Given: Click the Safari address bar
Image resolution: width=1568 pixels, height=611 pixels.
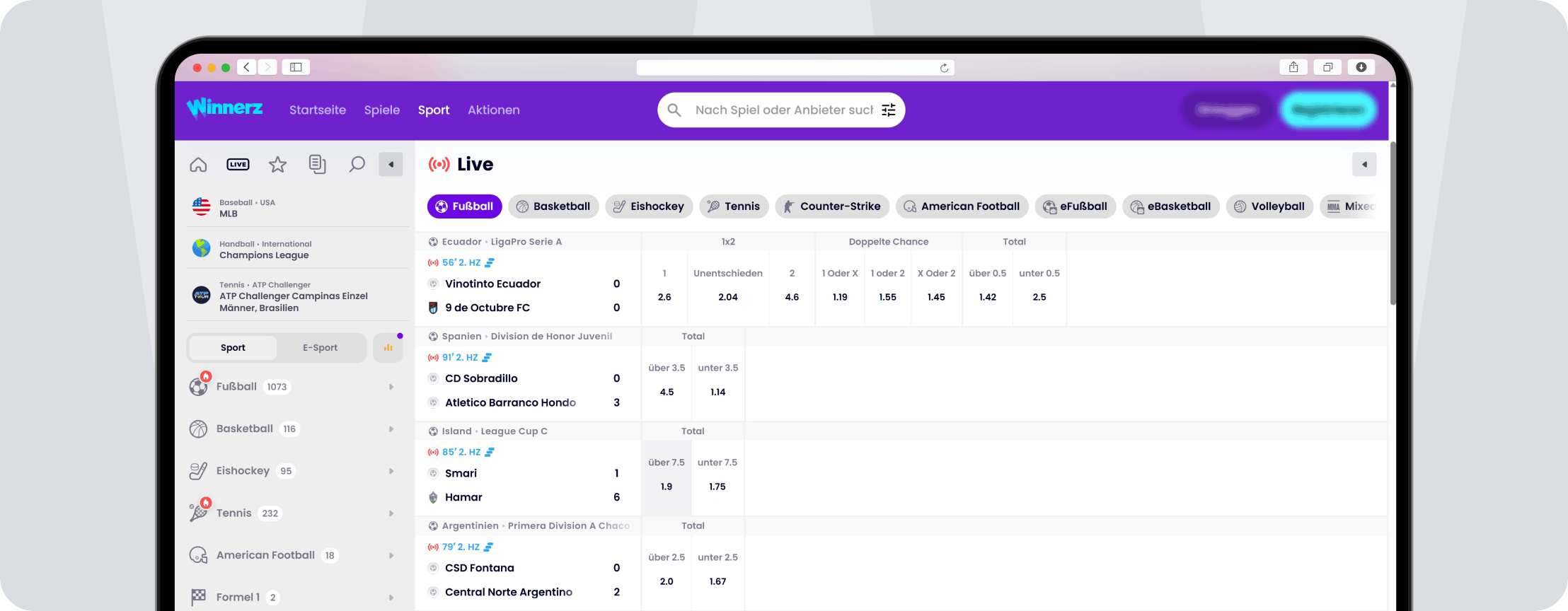Looking at the screenshot, I should (x=795, y=68).
